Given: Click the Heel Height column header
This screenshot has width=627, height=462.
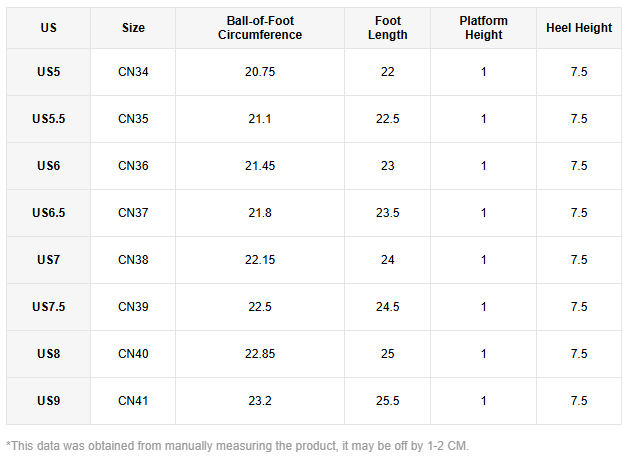Looking at the screenshot, I should pyautogui.click(x=579, y=28).
